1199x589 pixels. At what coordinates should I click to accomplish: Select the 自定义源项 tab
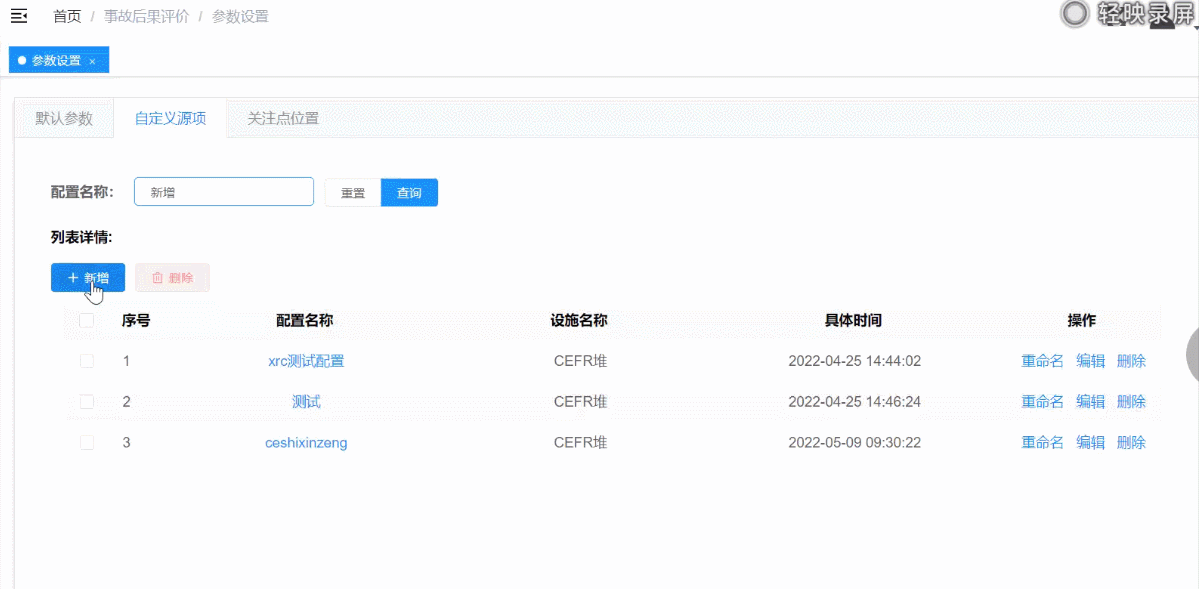point(171,119)
